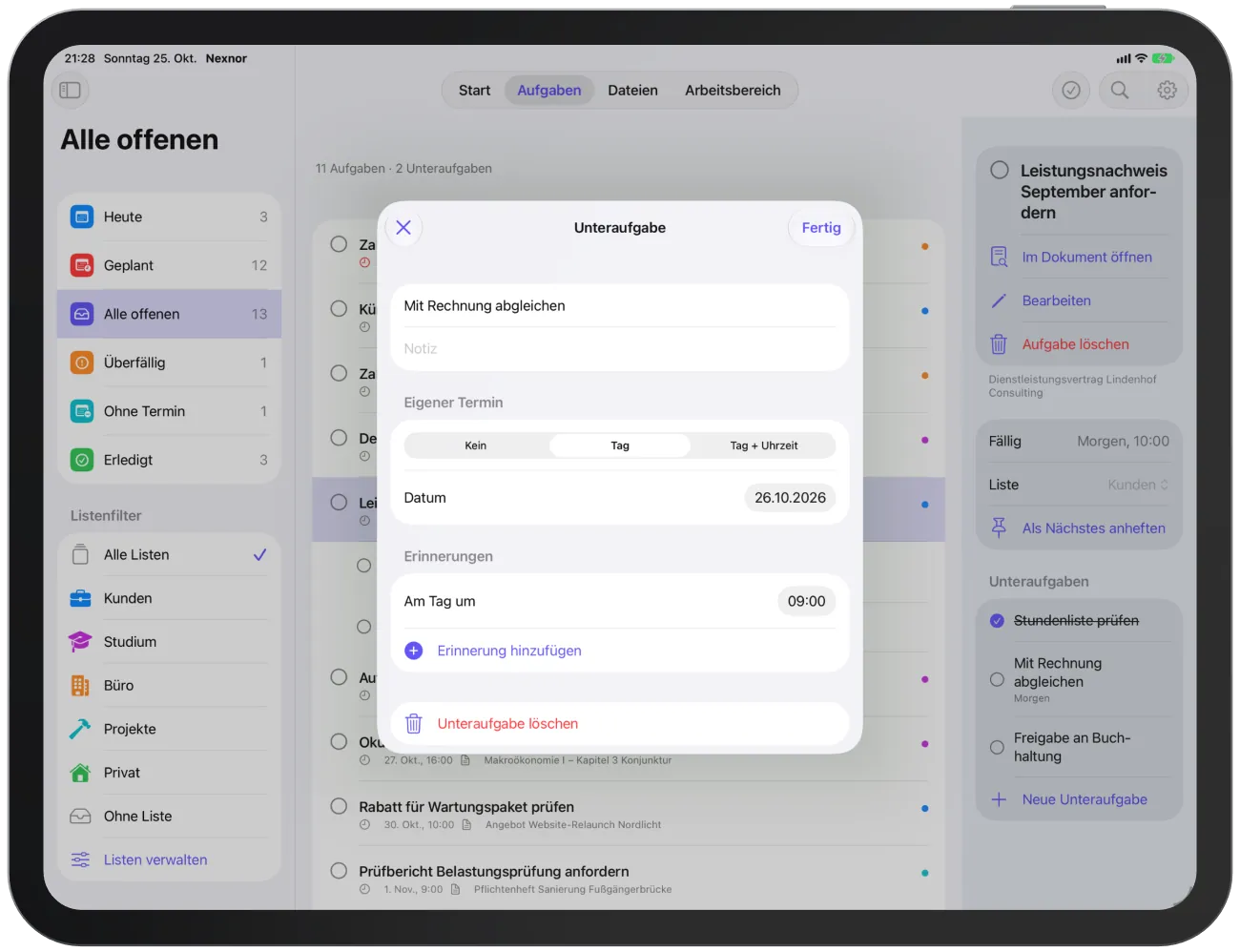Screen dimensions: 1240x952
Task: Mark Rabatt für Wartungspaket prüfen as done
Action: pos(339,806)
